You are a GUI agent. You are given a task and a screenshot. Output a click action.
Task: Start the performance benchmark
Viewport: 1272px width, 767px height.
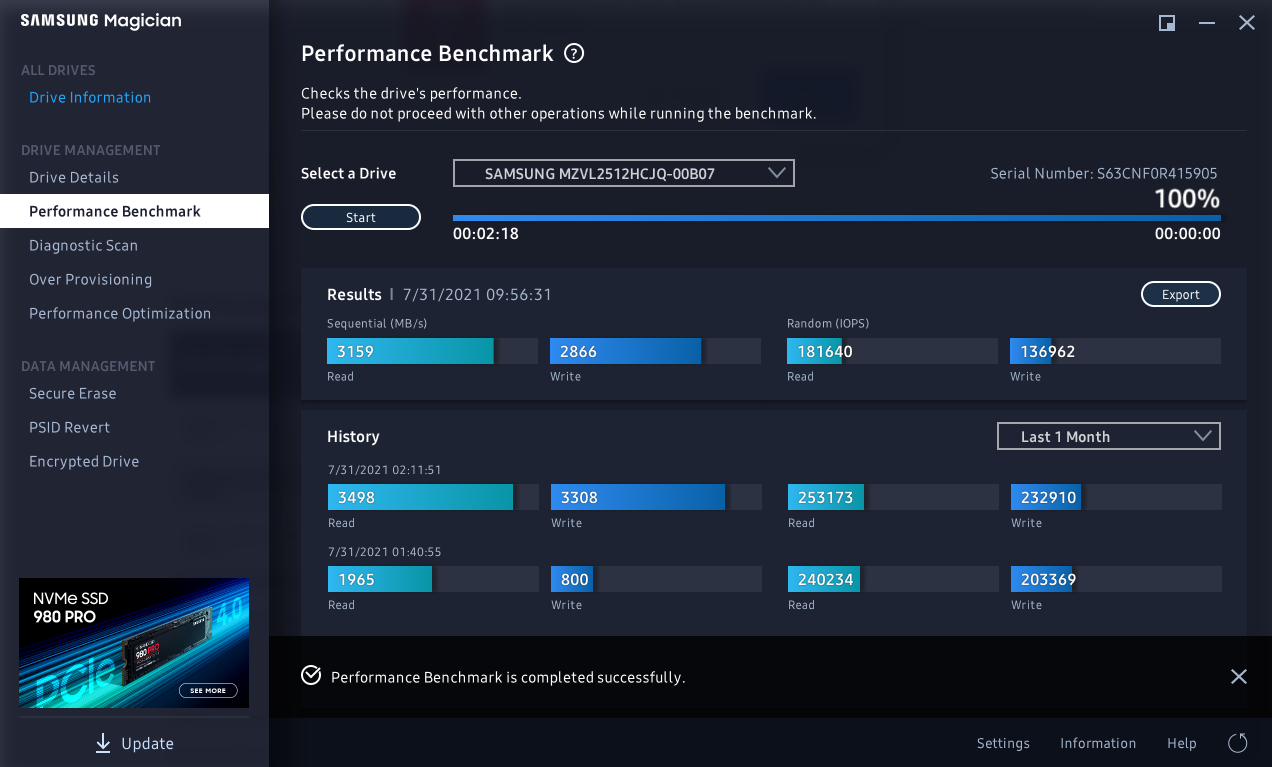(x=361, y=217)
